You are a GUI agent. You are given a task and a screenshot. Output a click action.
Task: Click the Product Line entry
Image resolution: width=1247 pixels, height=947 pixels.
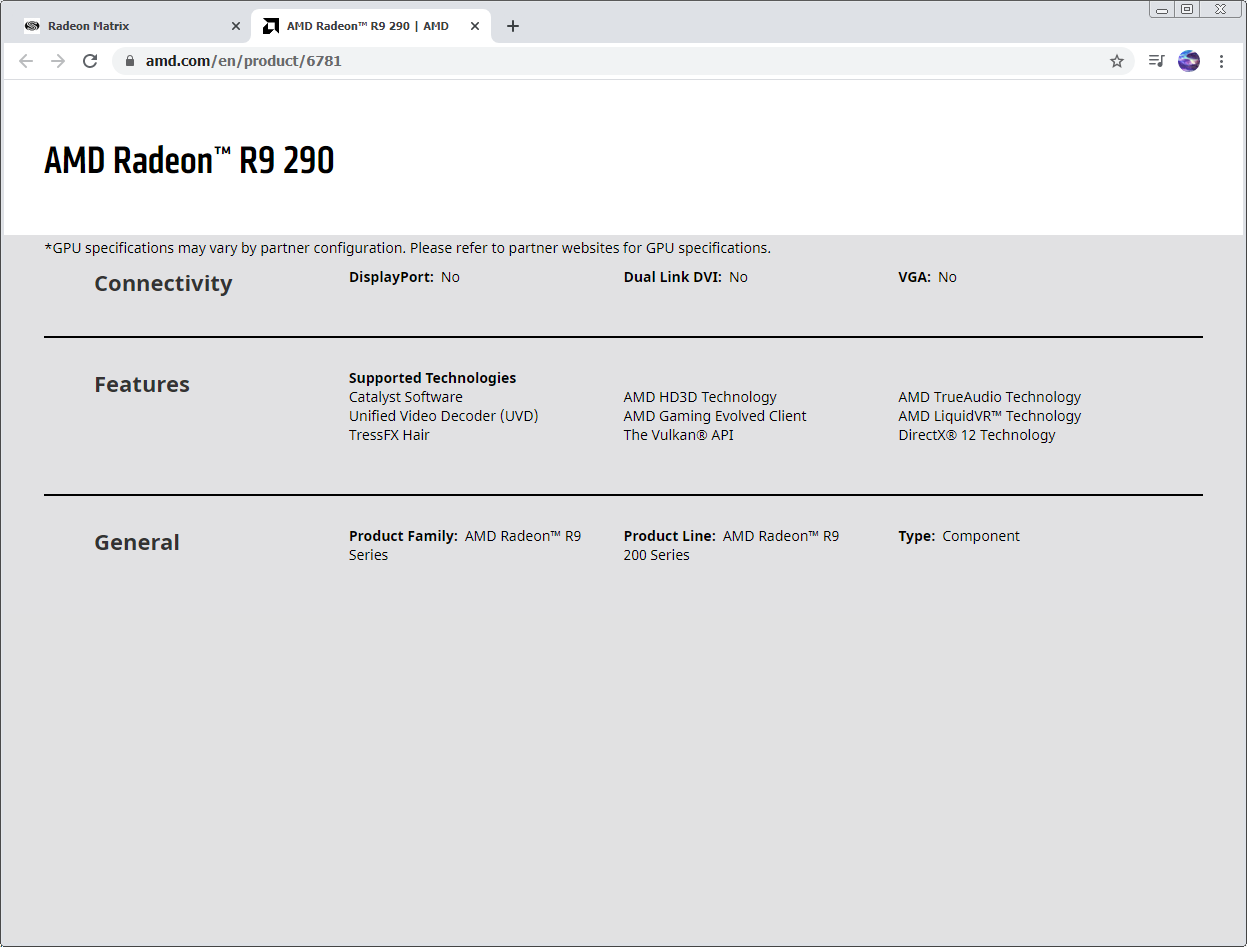732,545
